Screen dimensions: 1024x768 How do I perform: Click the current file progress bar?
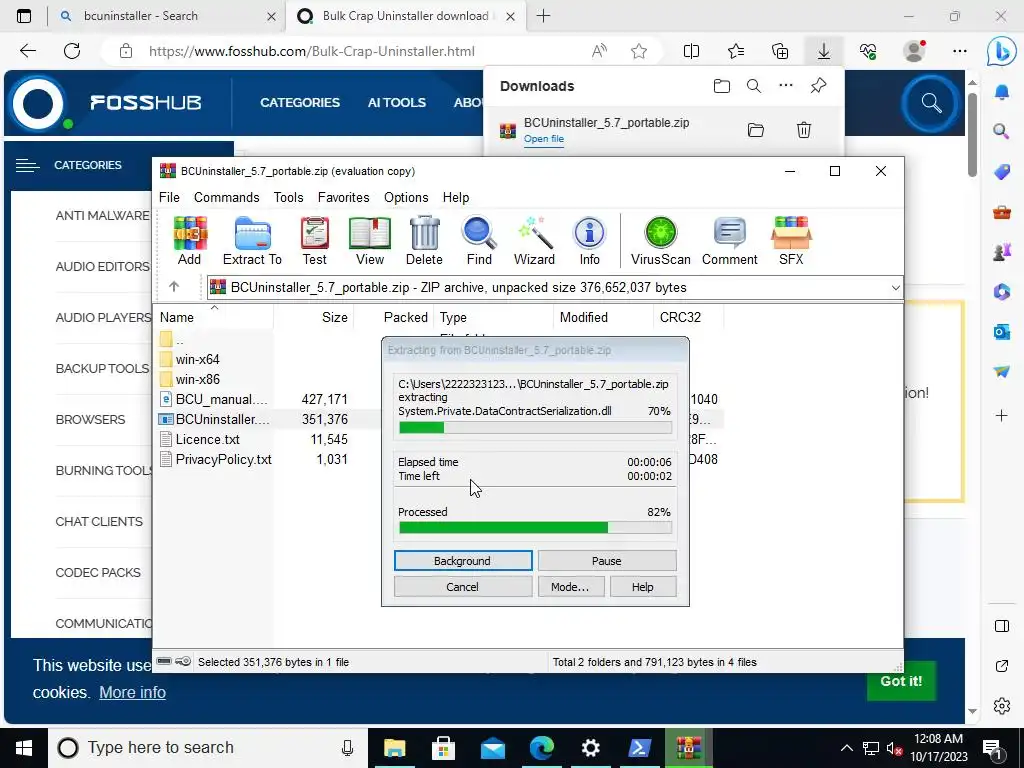click(535, 428)
